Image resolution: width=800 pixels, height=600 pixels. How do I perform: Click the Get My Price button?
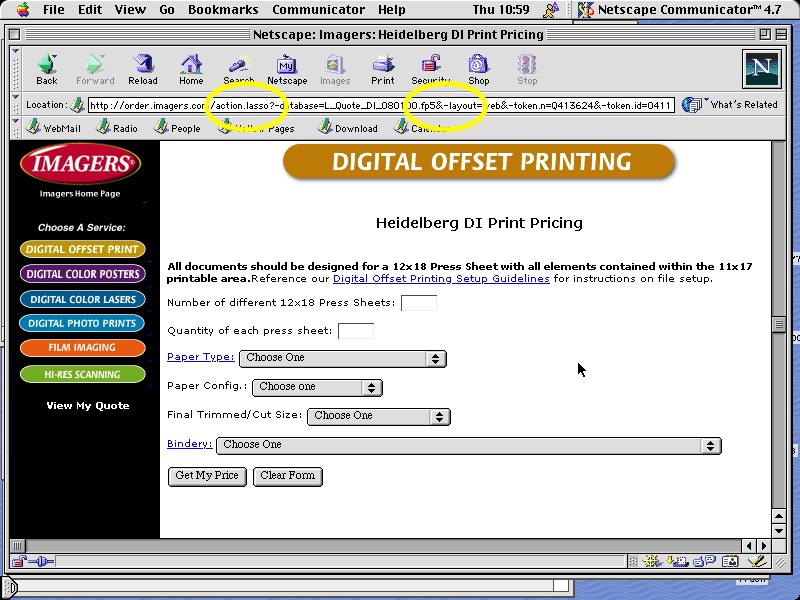click(207, 476)
